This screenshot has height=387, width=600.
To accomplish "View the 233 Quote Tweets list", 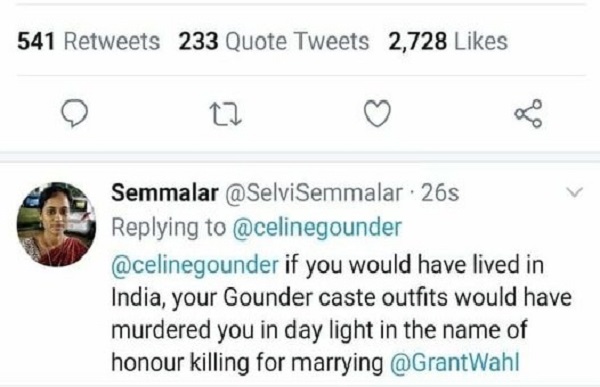I will point(274,41).
